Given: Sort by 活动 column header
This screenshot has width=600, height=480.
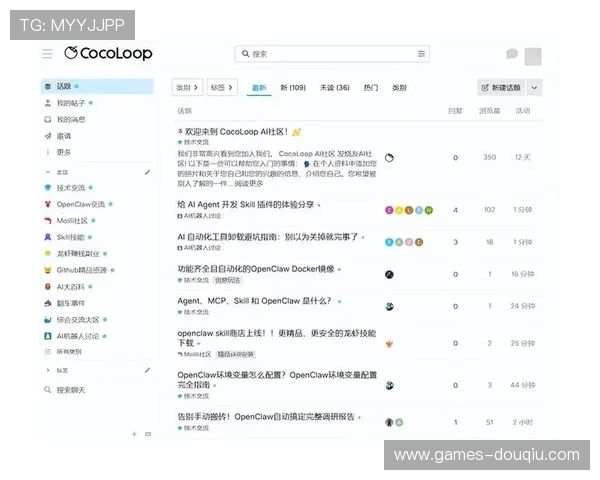Looking at the screenshot, I should (523, 111).
